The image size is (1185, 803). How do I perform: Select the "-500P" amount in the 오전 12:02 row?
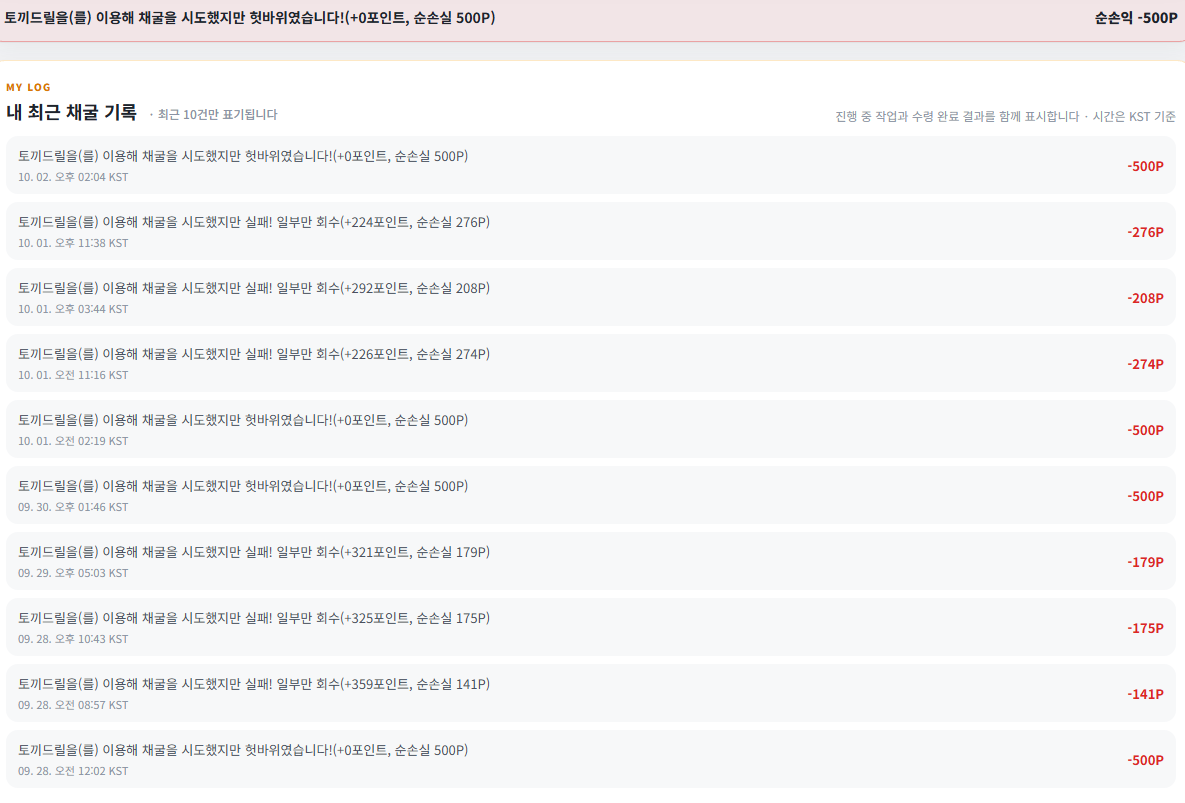click(1145, 760)
